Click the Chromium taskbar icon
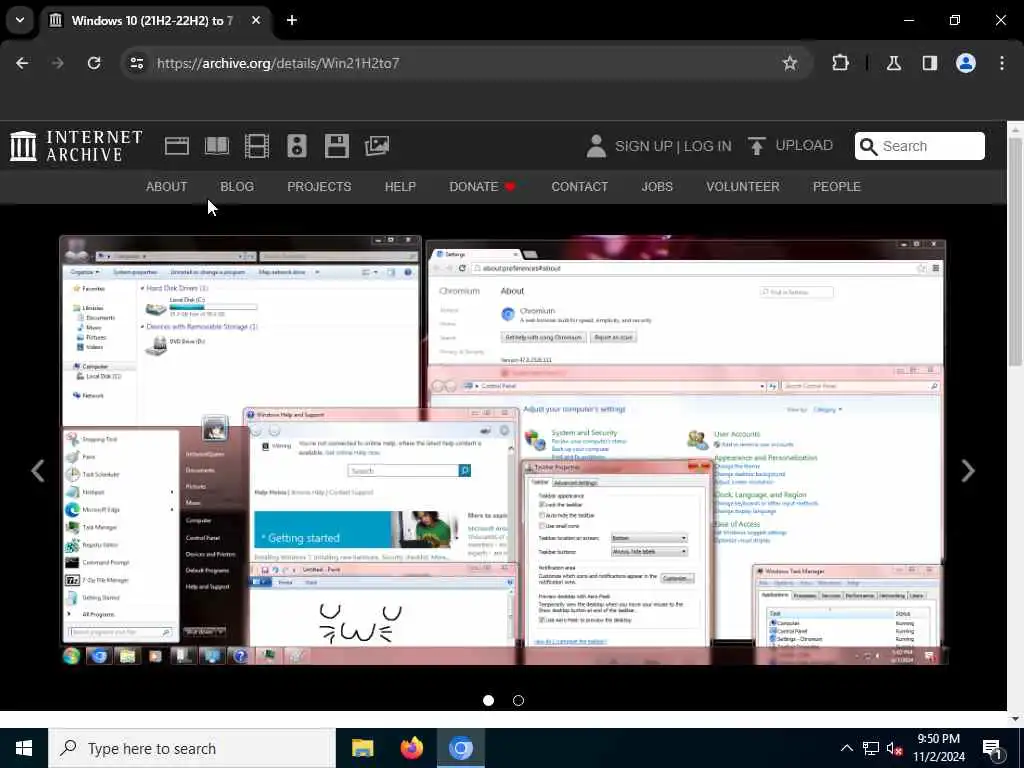Image resolution: width=1024 pixels, height=768 pixels. [460, 748]
